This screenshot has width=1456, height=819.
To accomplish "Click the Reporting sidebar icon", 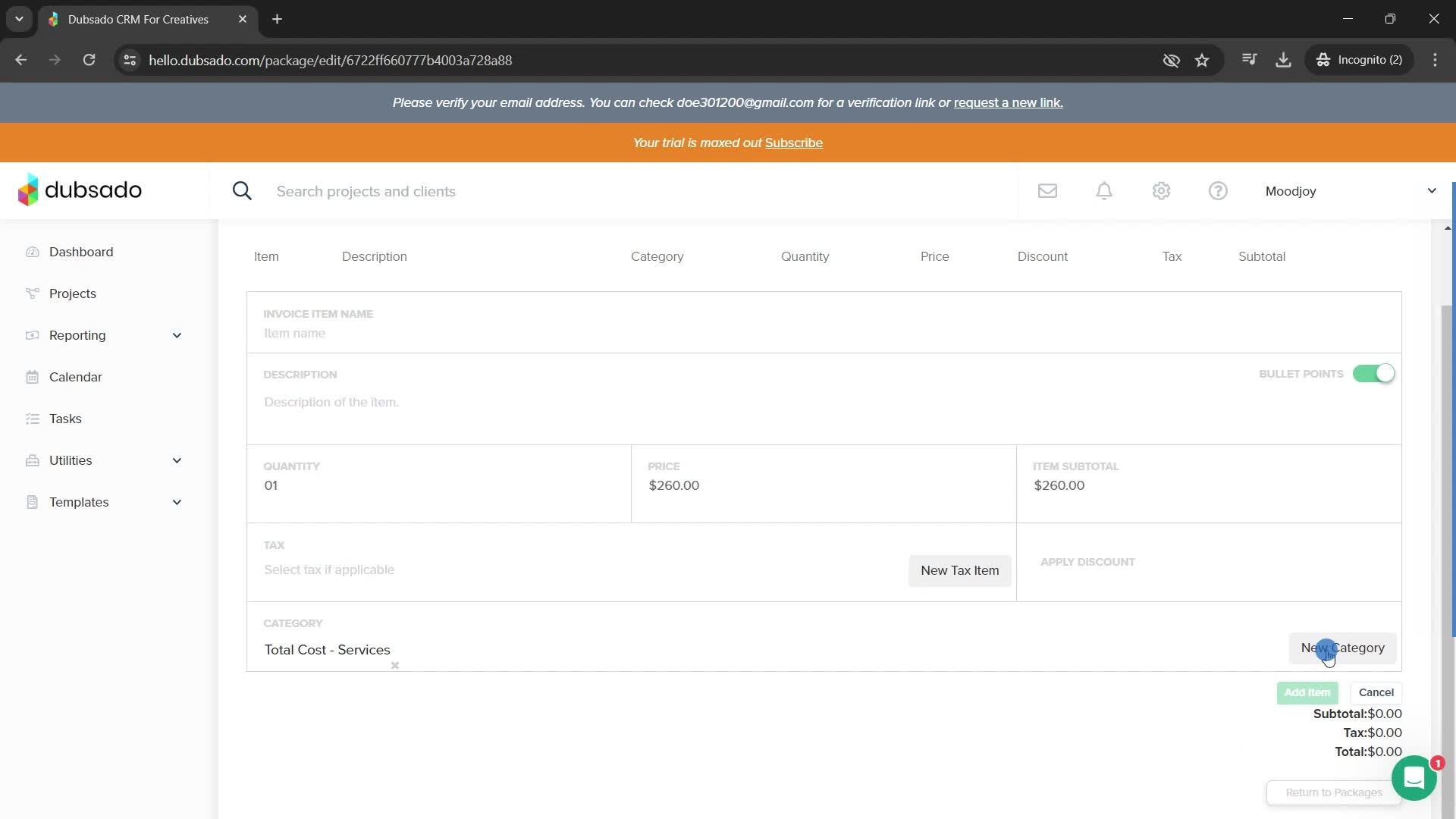I will pos(32,335).
